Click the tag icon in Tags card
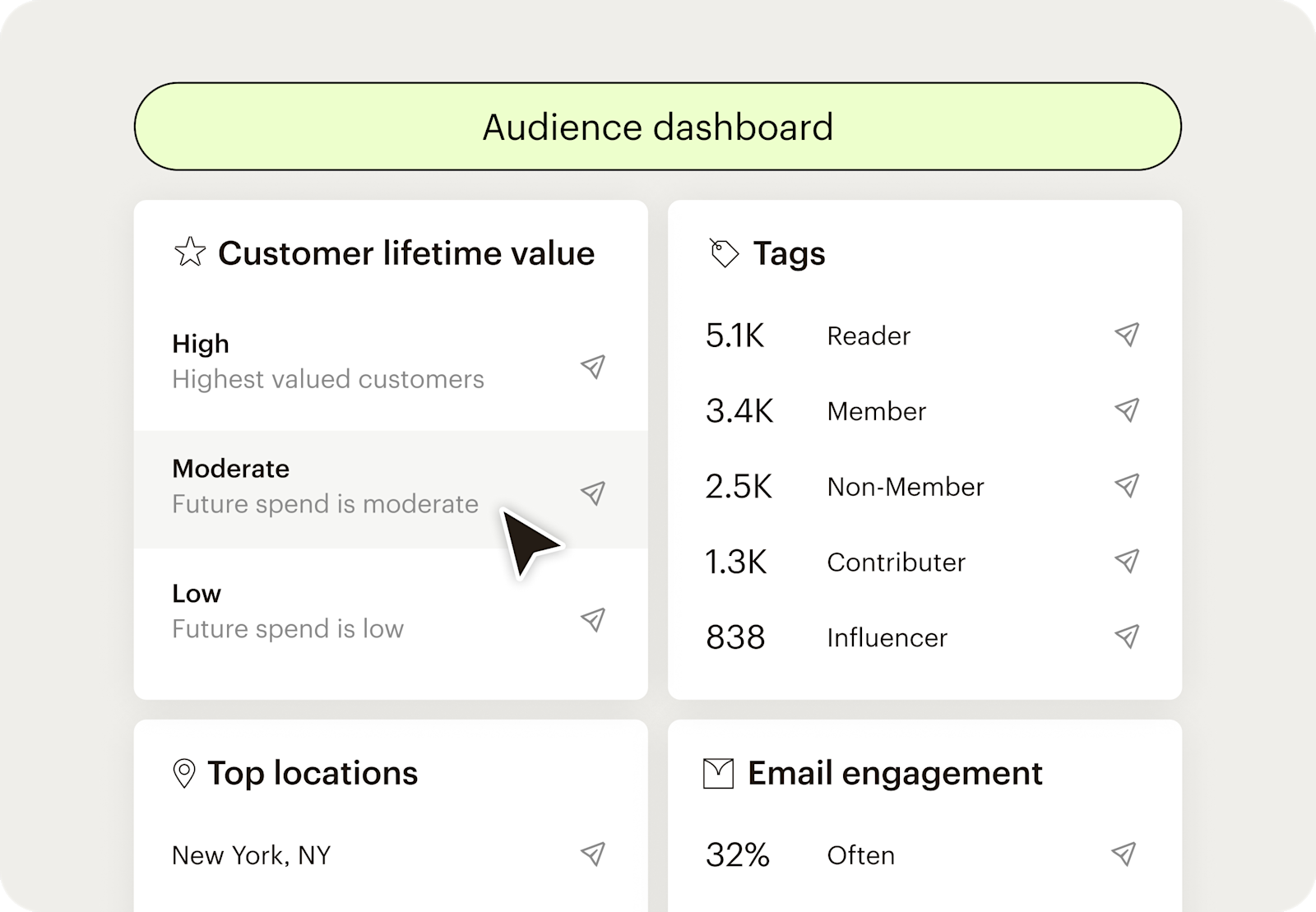 pyautogui.click(x=724, y=253)
